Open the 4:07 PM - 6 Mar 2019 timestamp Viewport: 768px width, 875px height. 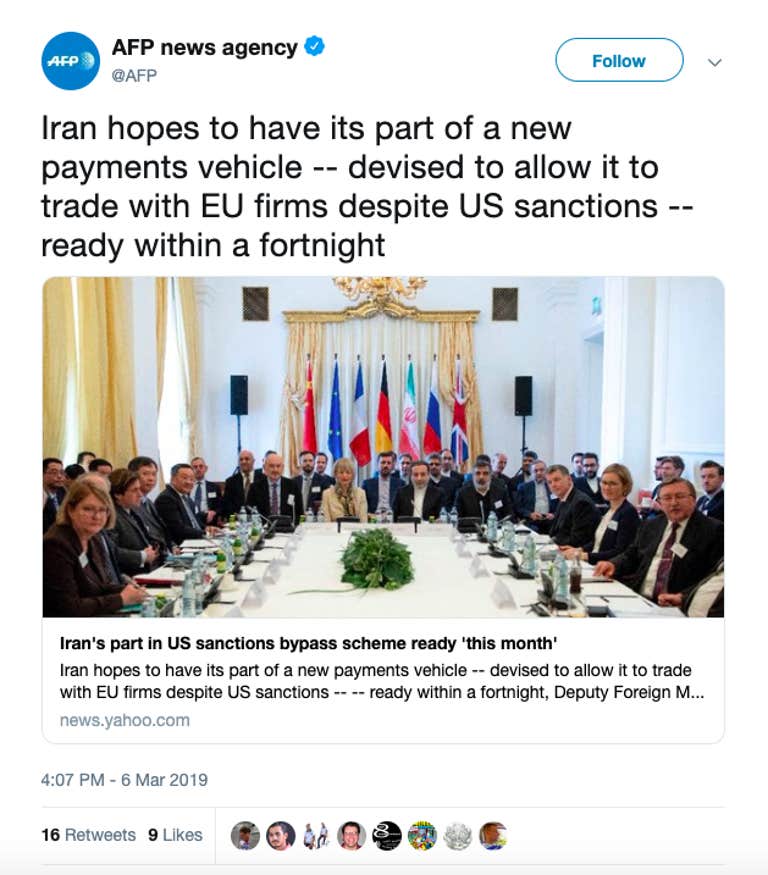[124, 780]
